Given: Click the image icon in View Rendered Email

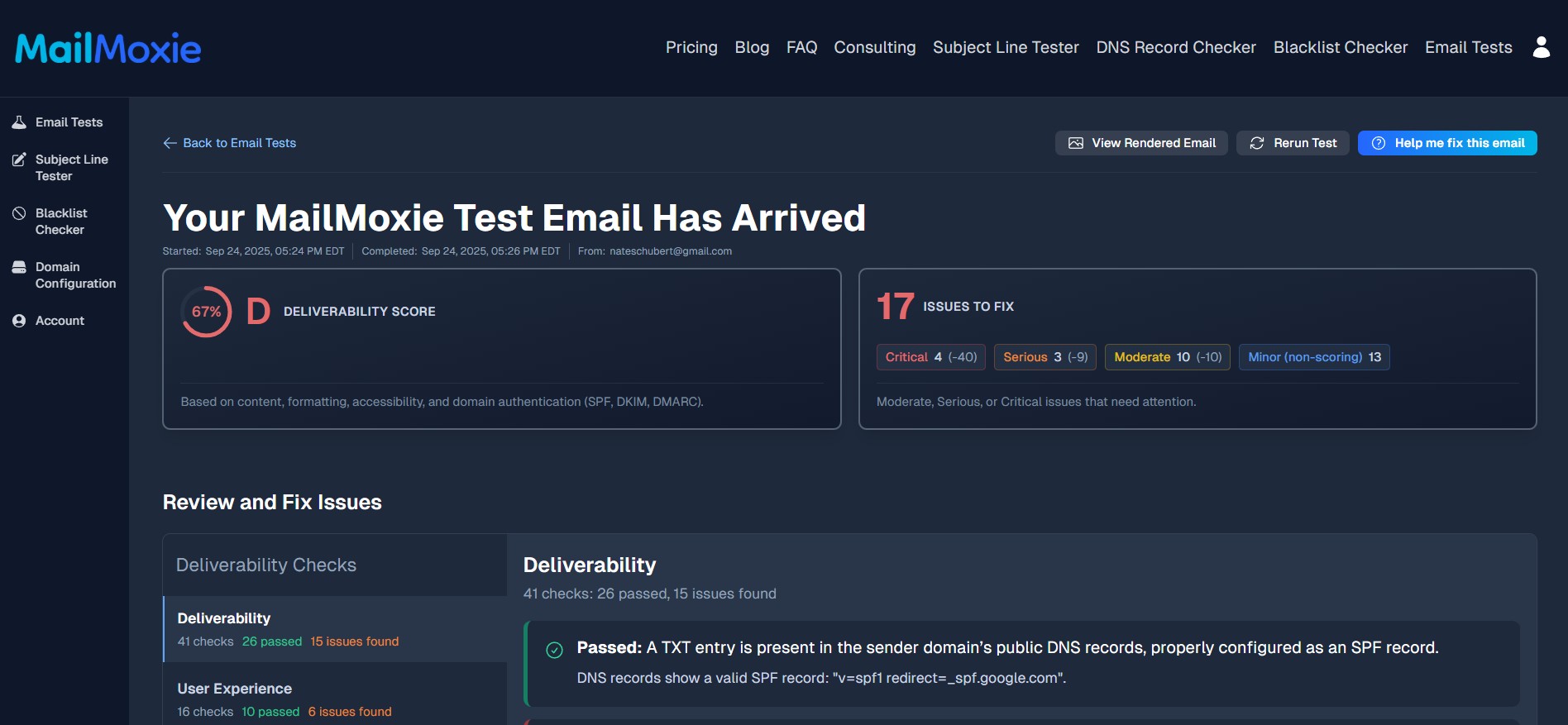Looking at the screenshot, I should (x=1076, y=143).
